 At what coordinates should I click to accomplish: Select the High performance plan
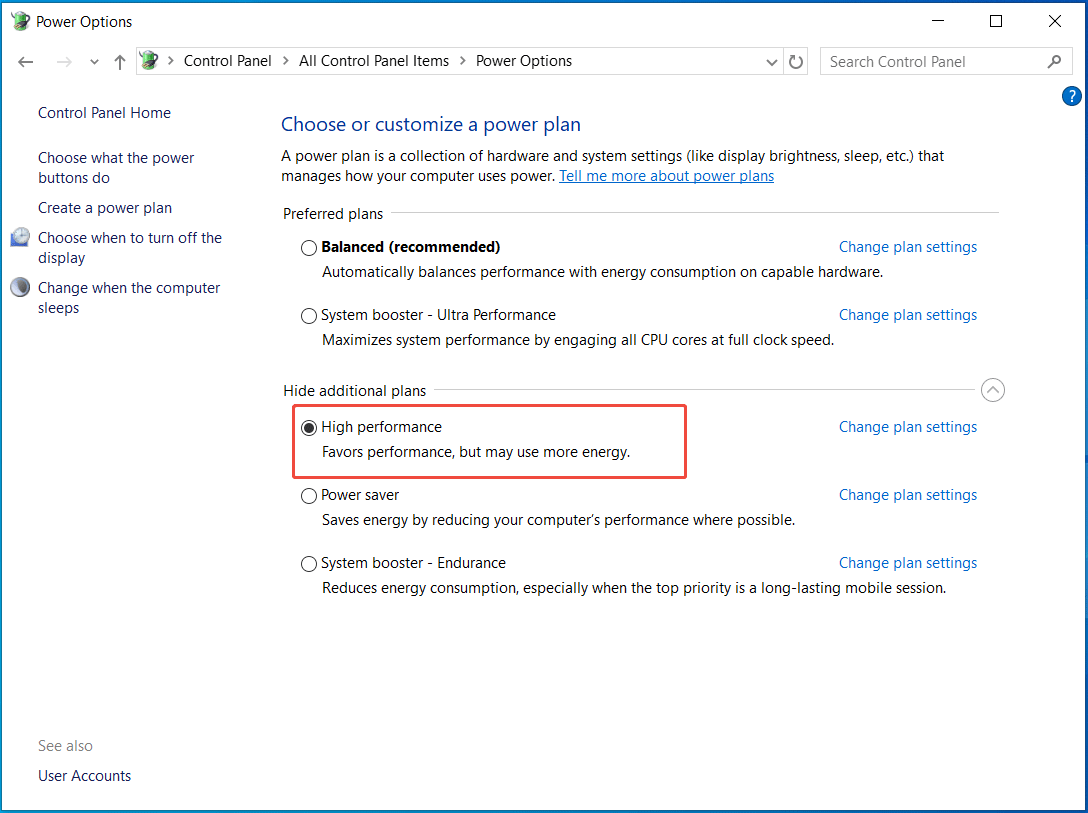click(x=309, y=428)
